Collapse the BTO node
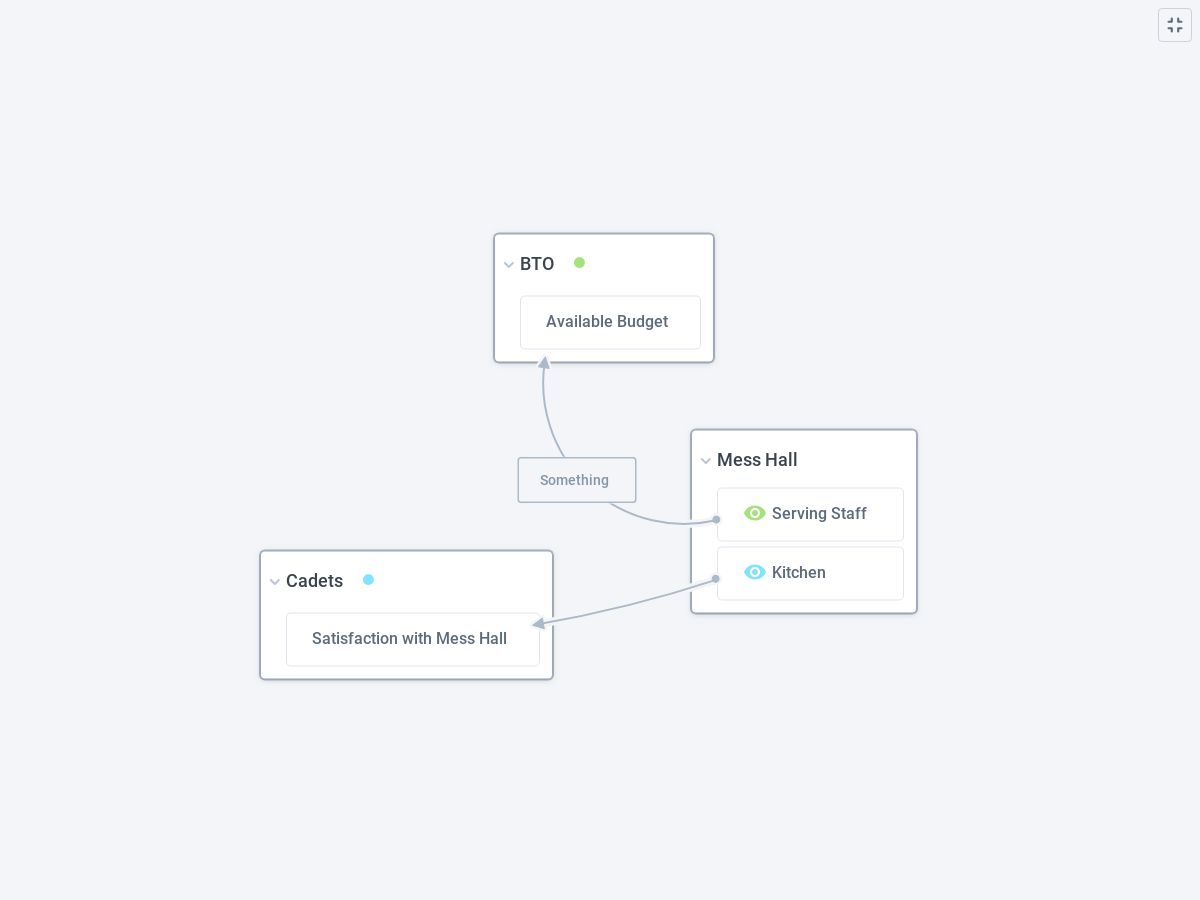1200x900 pixels. [x=509, y=265]
